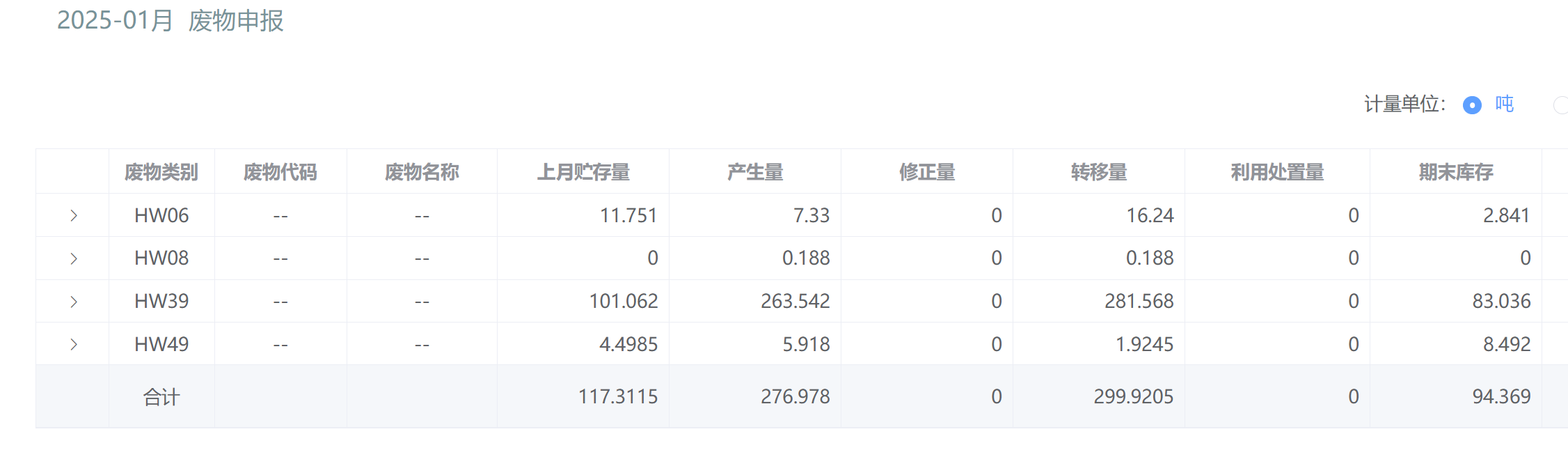The height and width of the screenshot is (473, 1568).
Task: Click the 117.3115 total storage value
Action: tap(618, 397)
